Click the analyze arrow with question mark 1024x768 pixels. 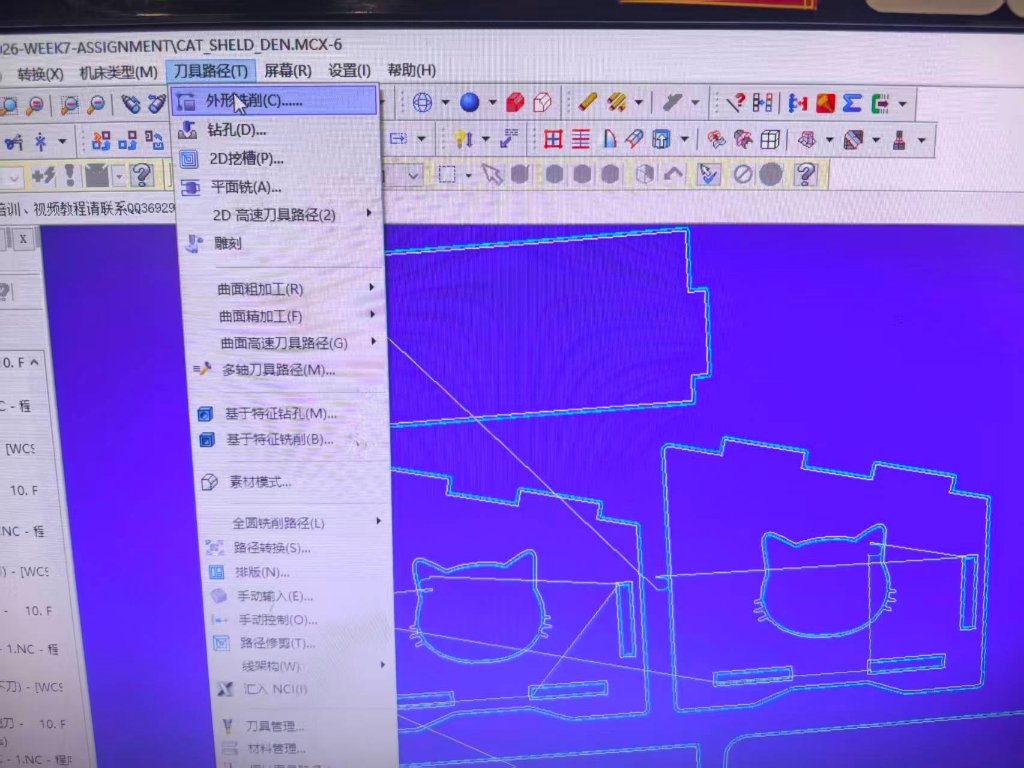click(735, 103)
